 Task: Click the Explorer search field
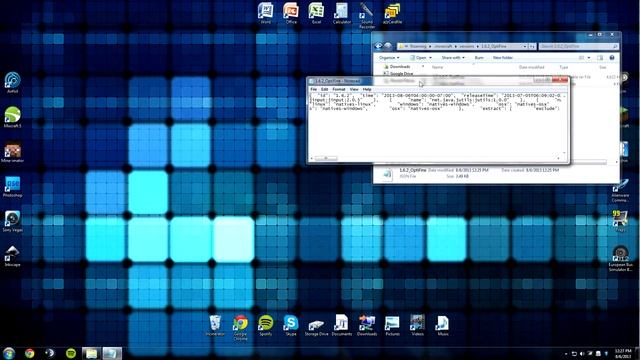pyautogui.click(x=578, y=46)
